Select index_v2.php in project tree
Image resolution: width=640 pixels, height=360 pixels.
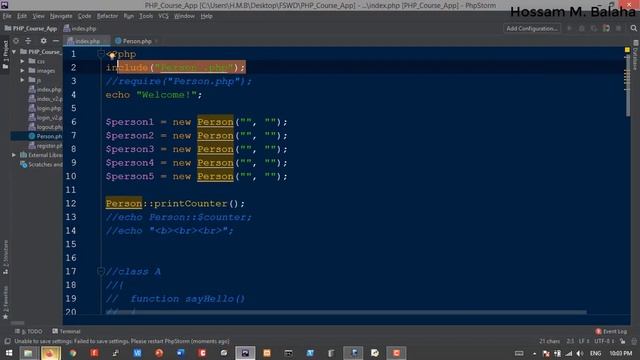coord(45,99)
